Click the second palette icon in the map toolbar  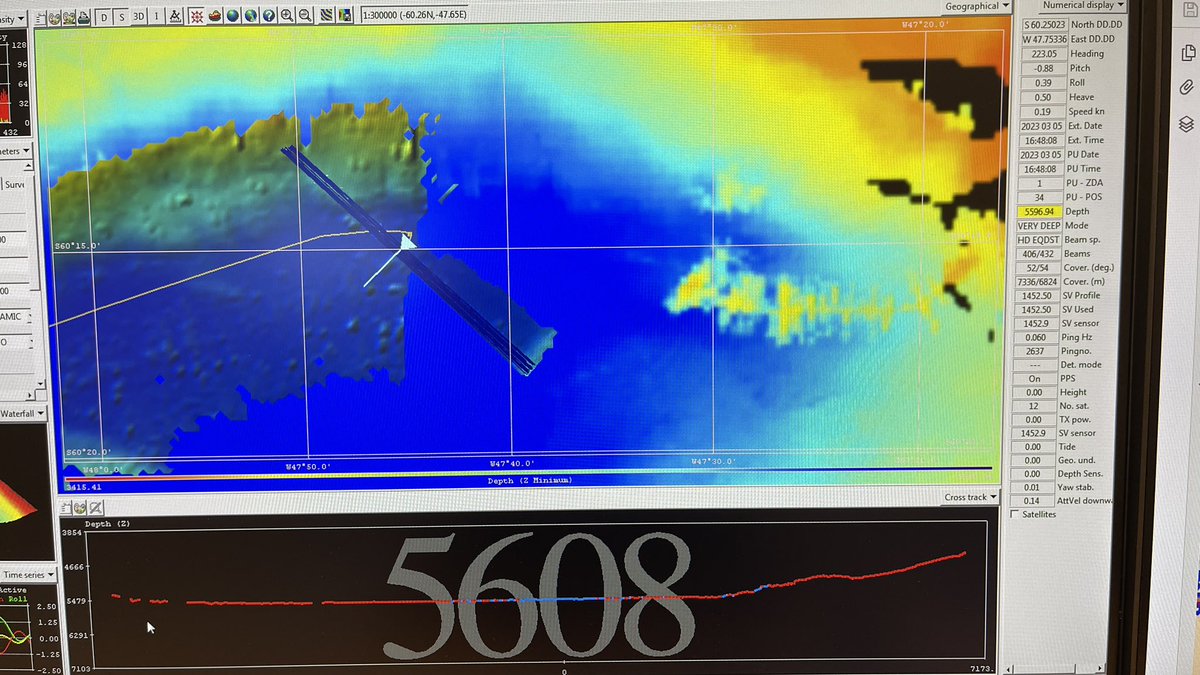point(69,17)
